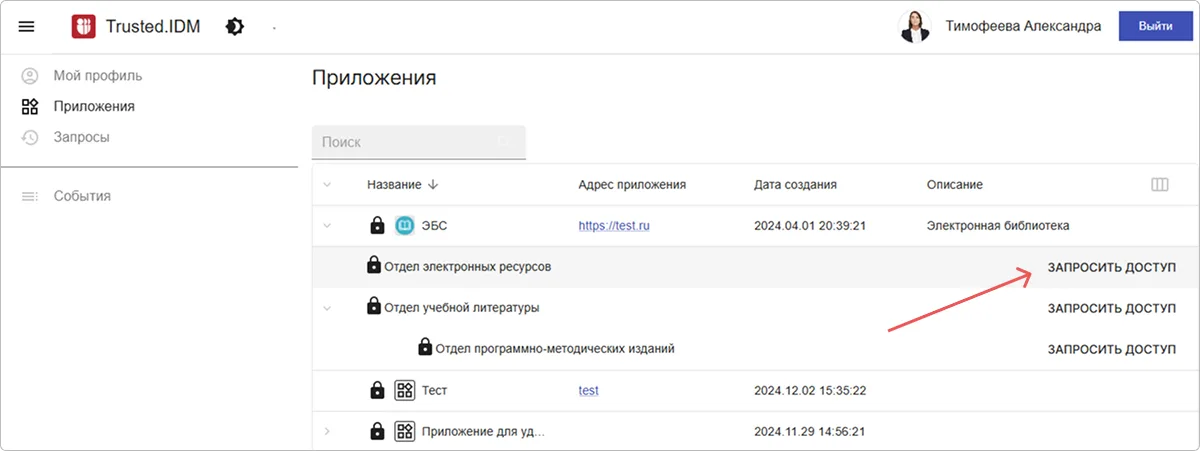The height and width of the screenshot is (451, 1200).
Task: Open Мой профиль in sidebar
Action: [97, 76]
